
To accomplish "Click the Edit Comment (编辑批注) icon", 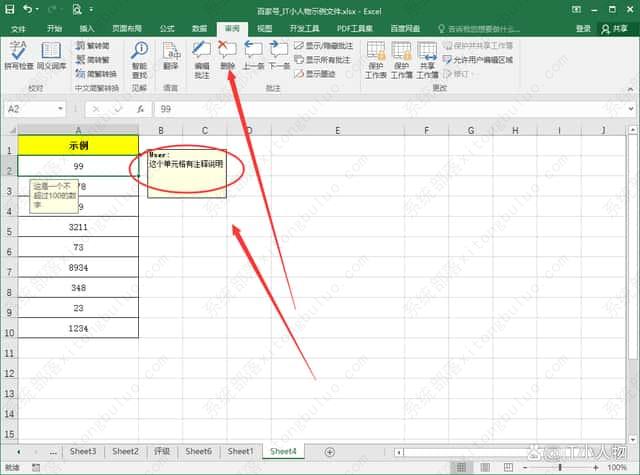I will (x=201, y=54).
